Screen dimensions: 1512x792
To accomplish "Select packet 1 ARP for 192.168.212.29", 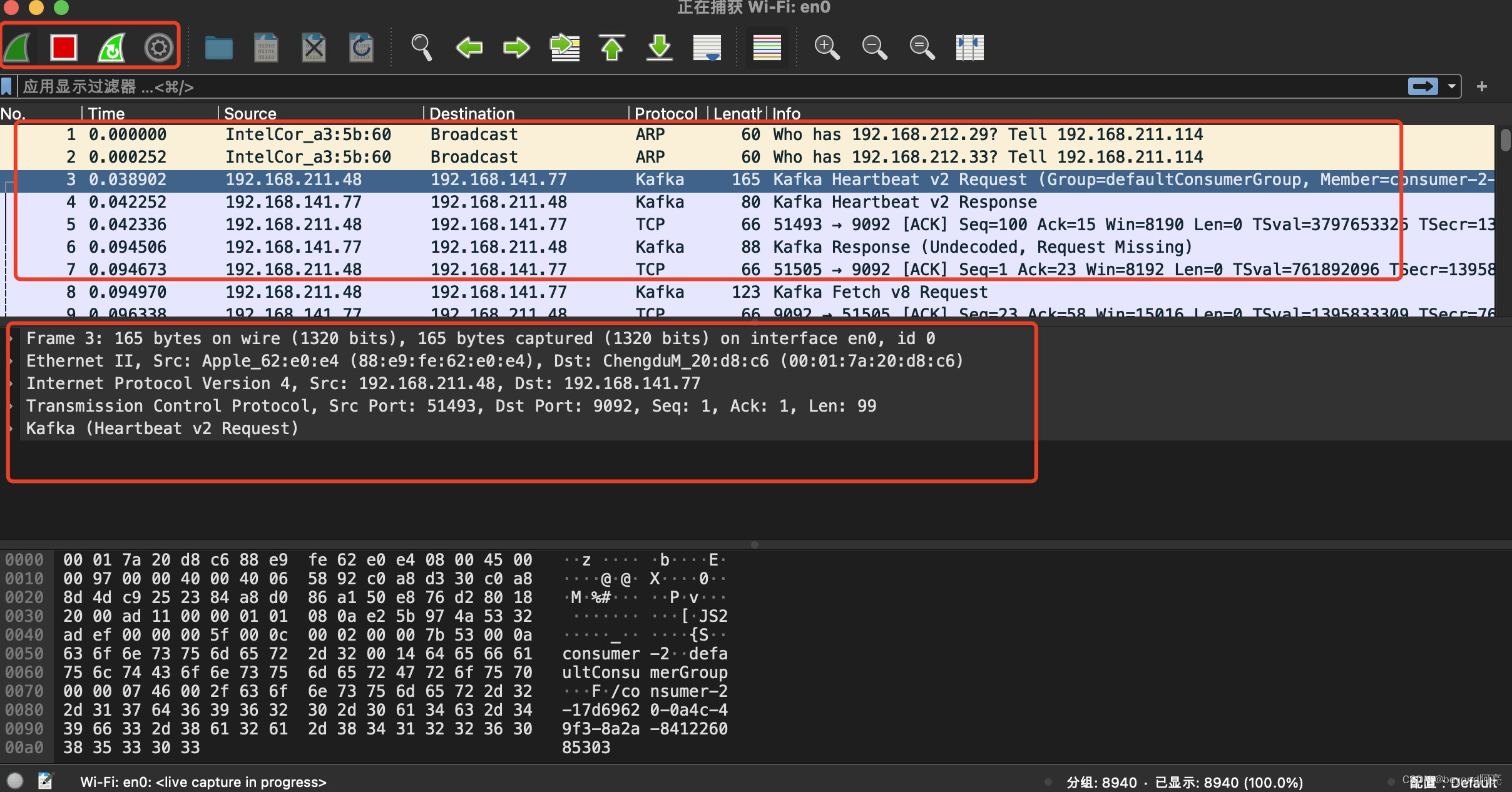I will click(747, 135).
